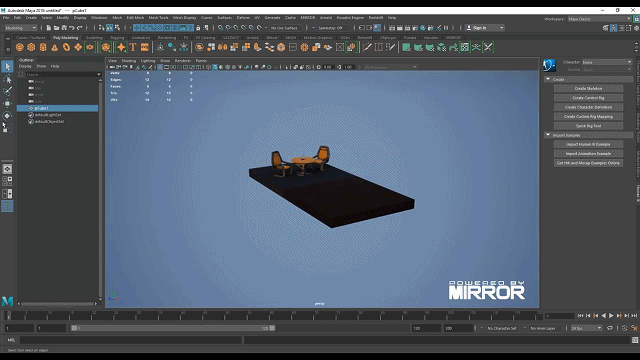Create a polygon cone from the shelf
640x360 pixels.
pyautogui.click(x=55, y=47)
